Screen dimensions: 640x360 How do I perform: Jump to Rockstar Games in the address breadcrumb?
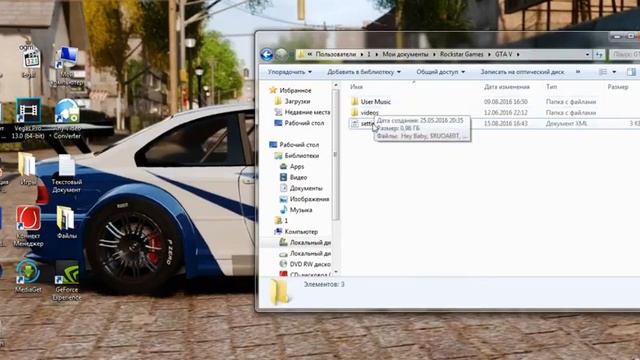tap(462, 54)
